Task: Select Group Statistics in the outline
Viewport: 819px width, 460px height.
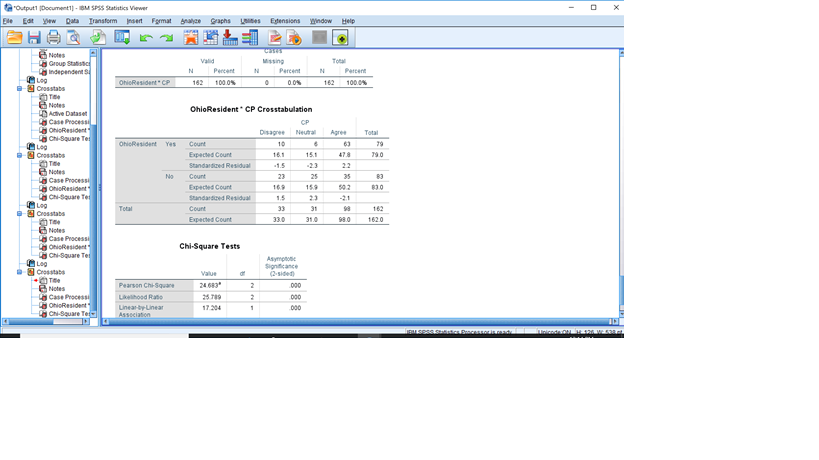Action: 69,64
